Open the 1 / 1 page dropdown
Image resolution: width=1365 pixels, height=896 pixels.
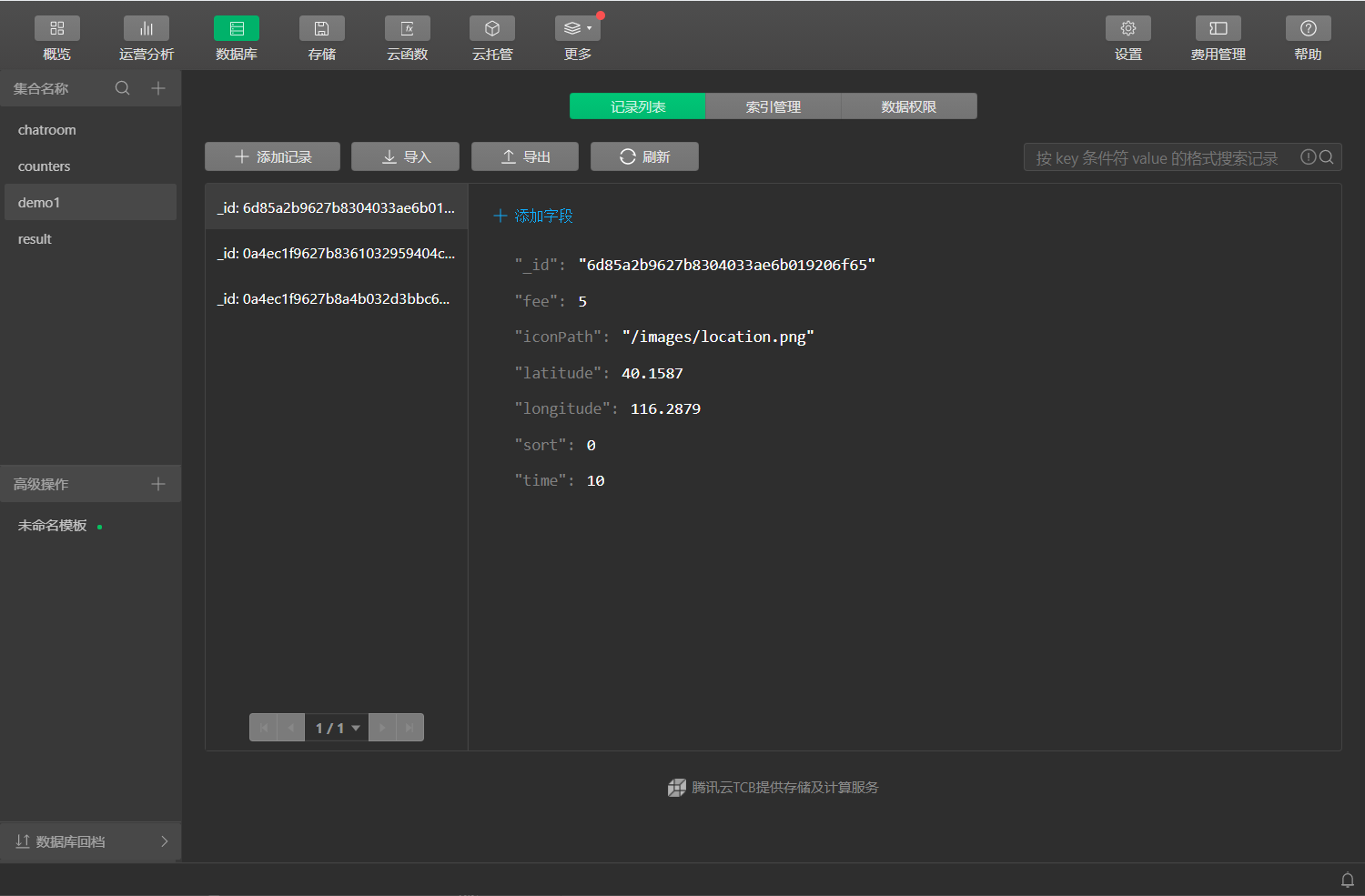click(x=337, y=728)
